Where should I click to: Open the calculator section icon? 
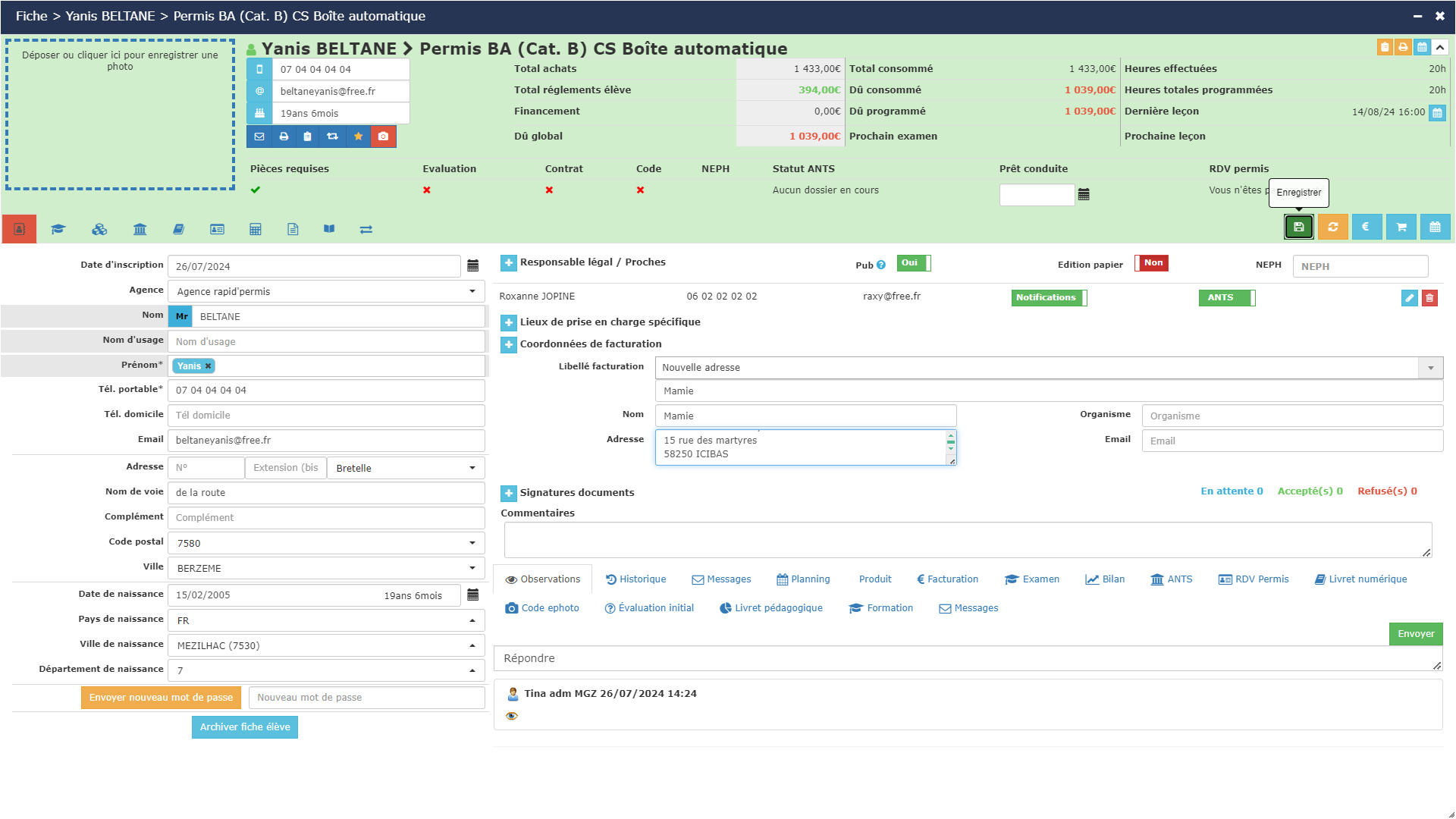point(256,229)
